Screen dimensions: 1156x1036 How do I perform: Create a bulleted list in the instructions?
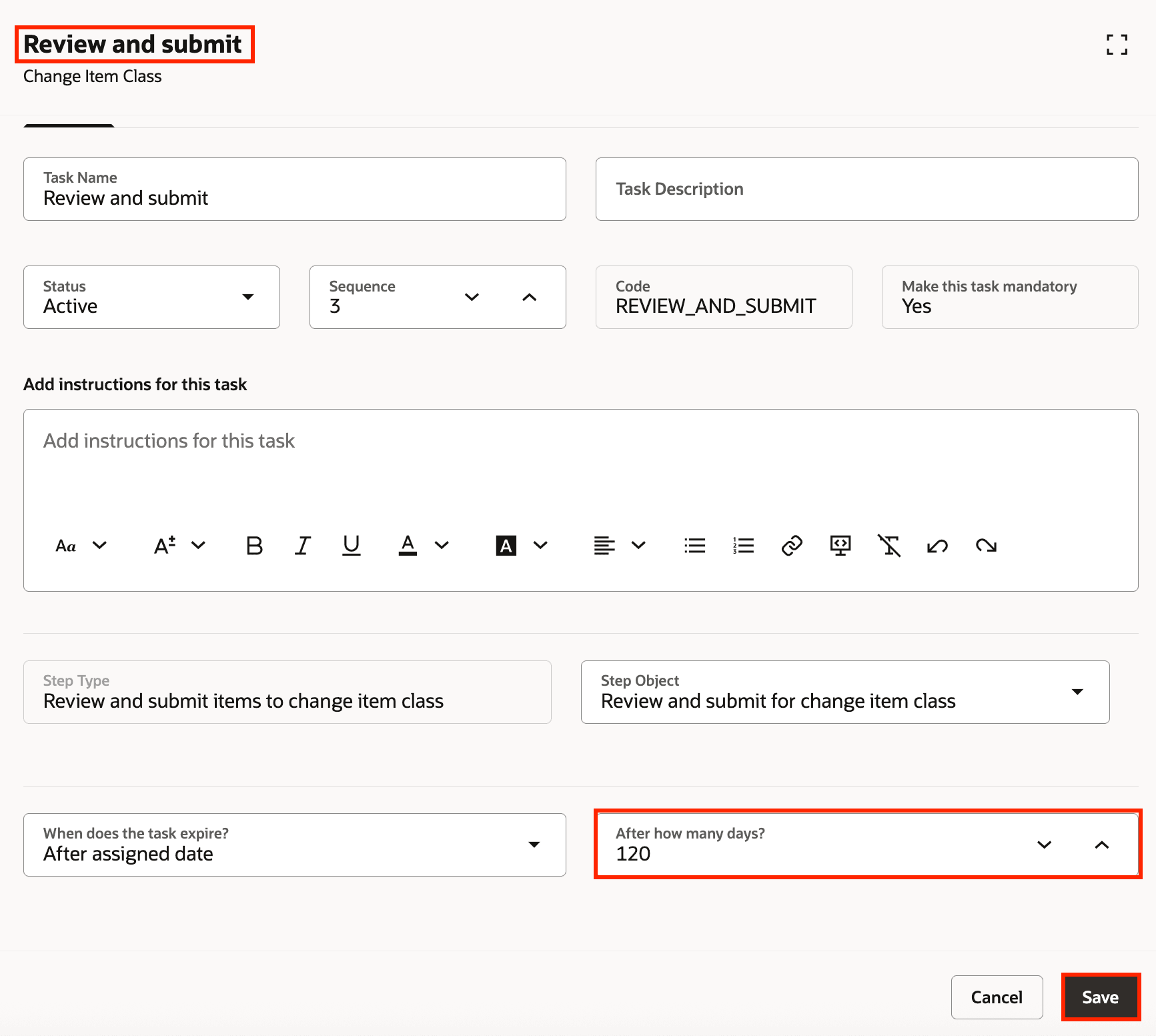click(x=694, y=546)
